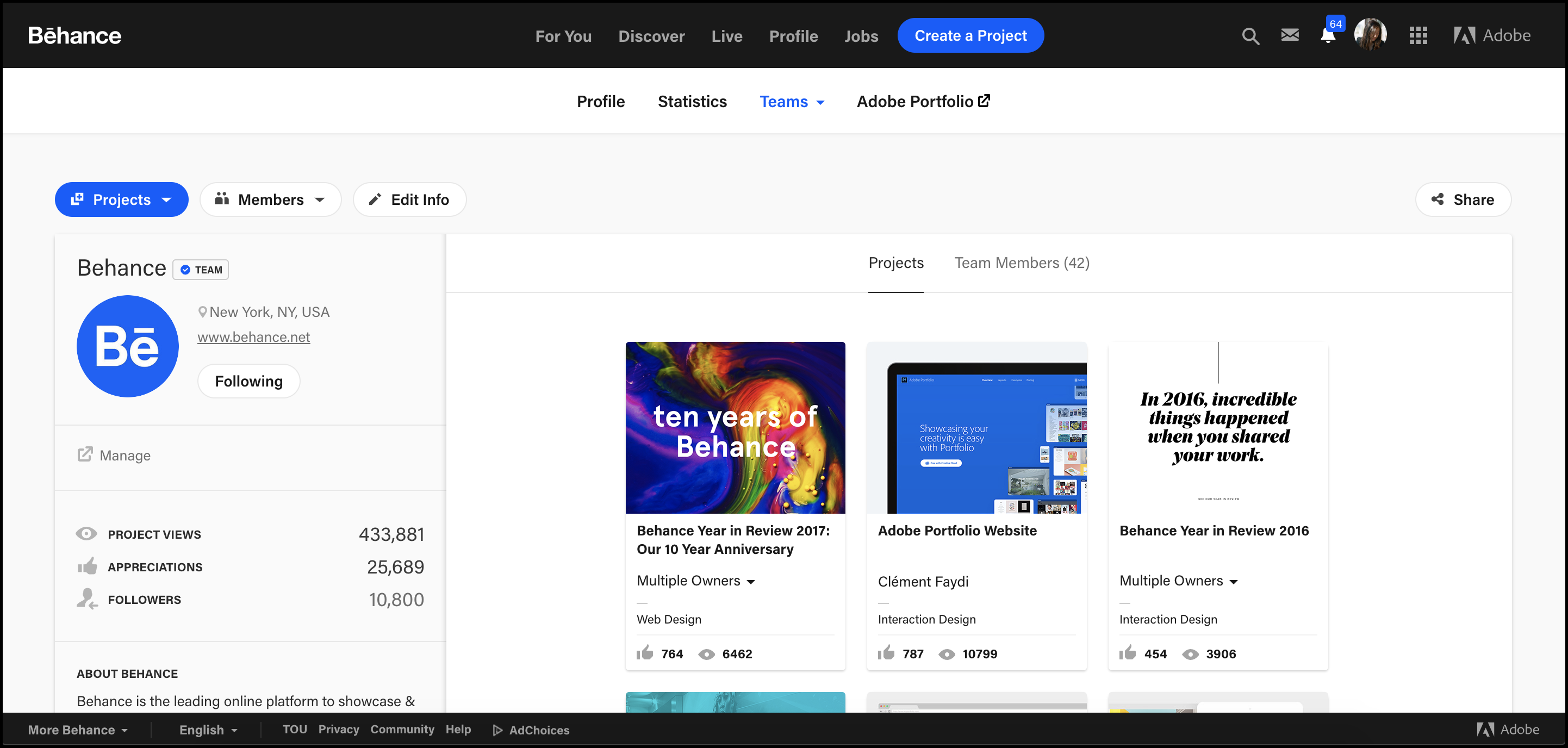
Task: Click the Behance search icon
Action: tap(1250, 36)
